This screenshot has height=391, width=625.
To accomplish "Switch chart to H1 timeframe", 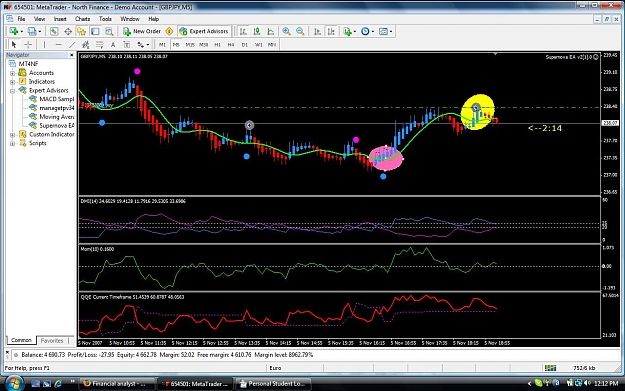I will (x=217, y=45).
